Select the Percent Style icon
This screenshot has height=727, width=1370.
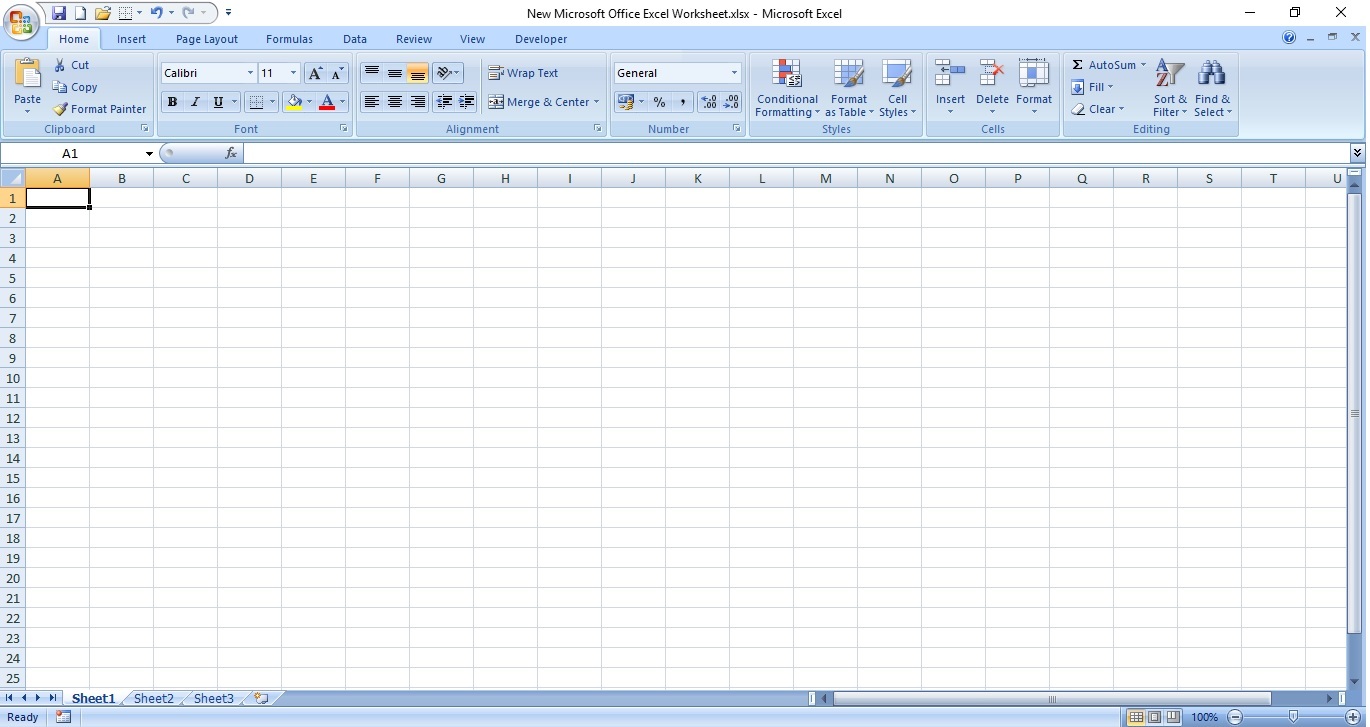point(659,102)
